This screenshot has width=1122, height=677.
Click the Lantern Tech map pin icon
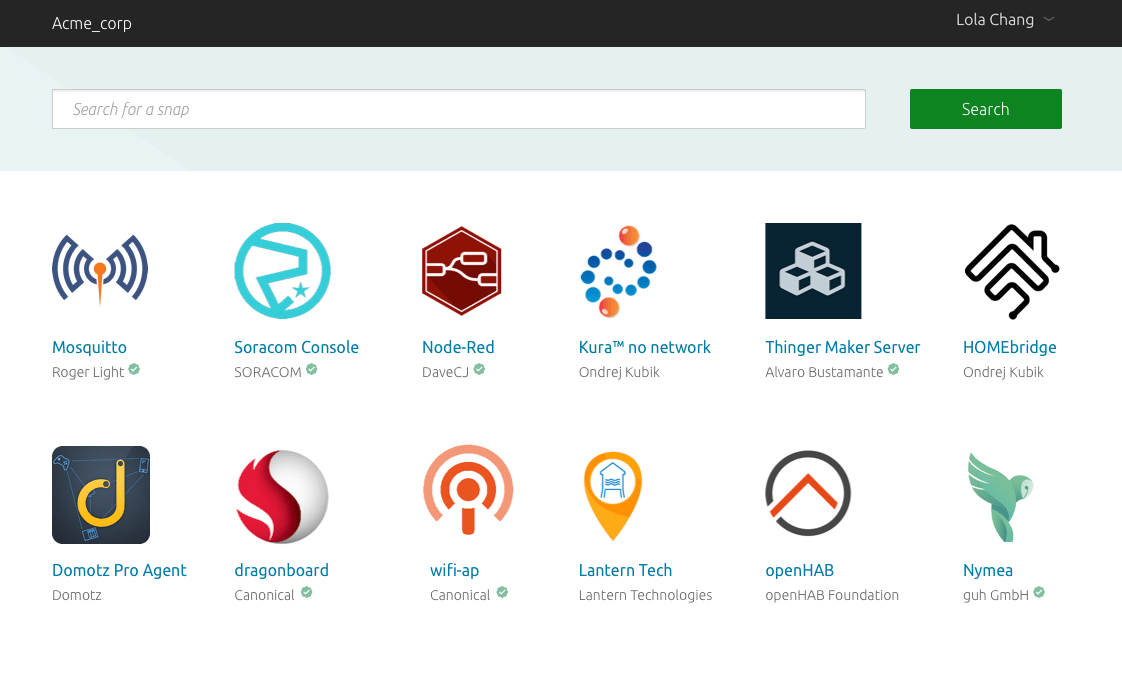(612, 494)
